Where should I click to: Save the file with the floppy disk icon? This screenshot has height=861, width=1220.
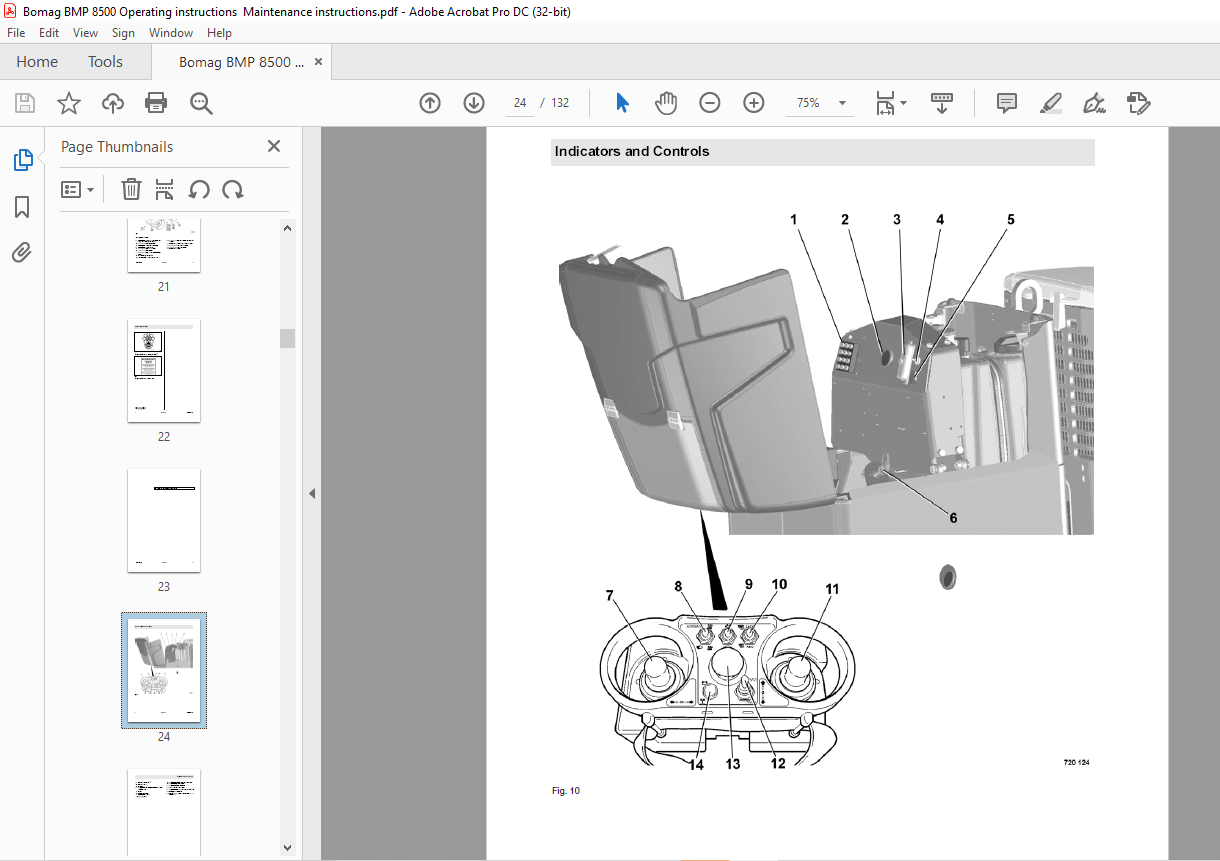pos(25,103)
